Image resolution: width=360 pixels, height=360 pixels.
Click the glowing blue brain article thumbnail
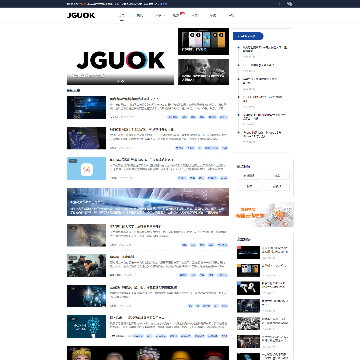point(86,296)
